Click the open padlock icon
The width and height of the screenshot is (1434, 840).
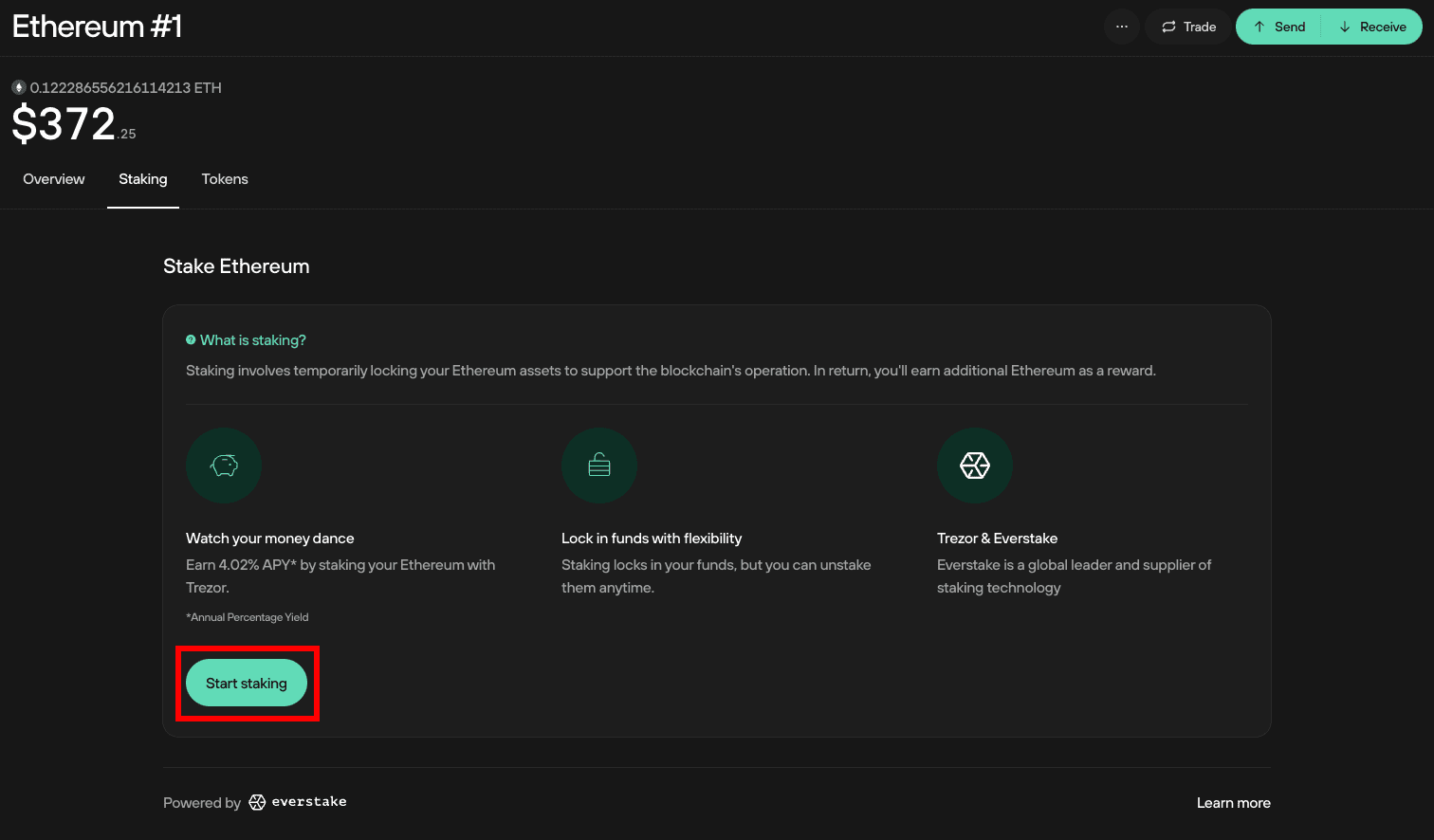[599, 466]
